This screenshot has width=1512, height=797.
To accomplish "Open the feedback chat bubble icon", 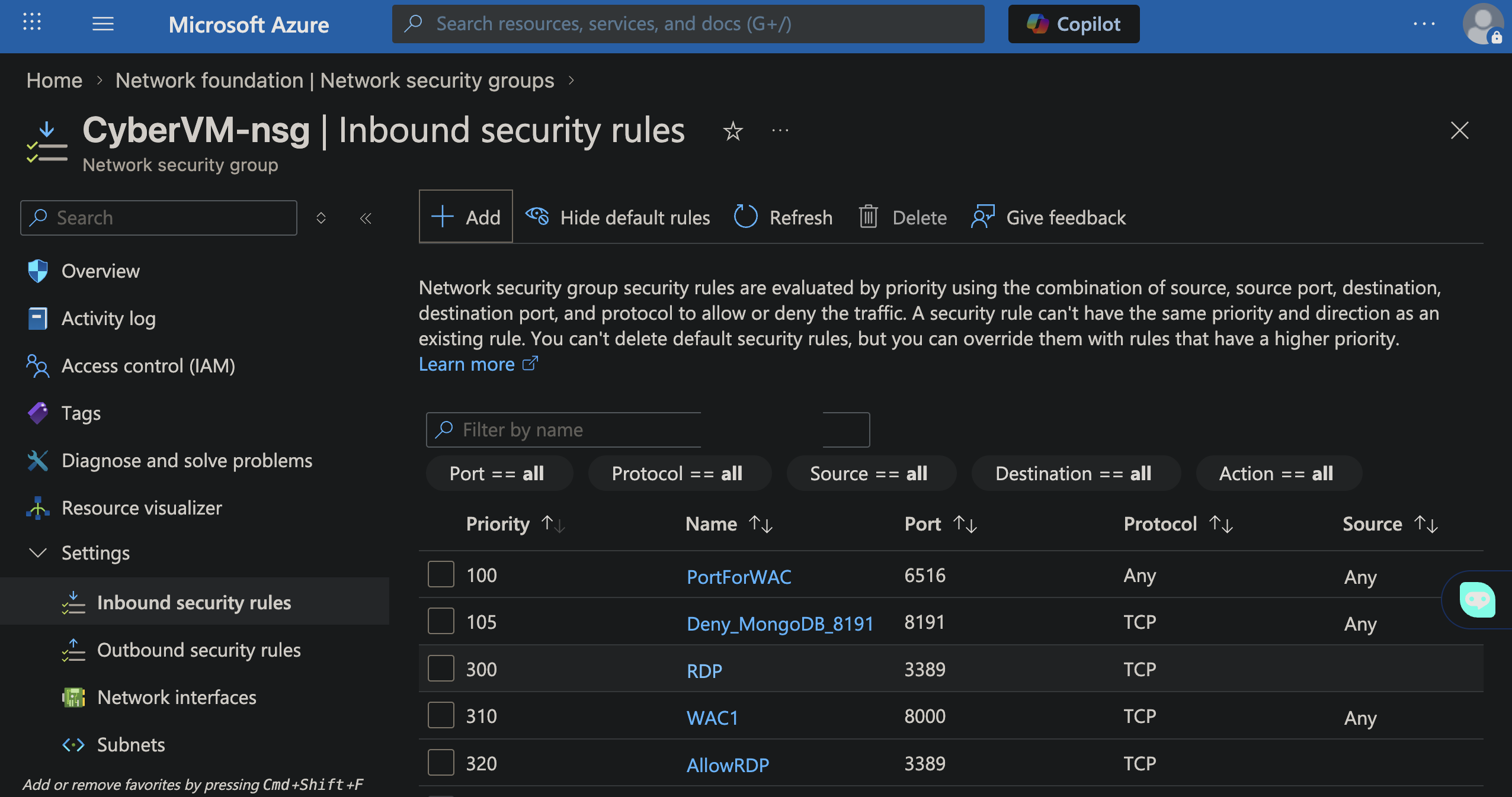I will [x=1477, y=600].
